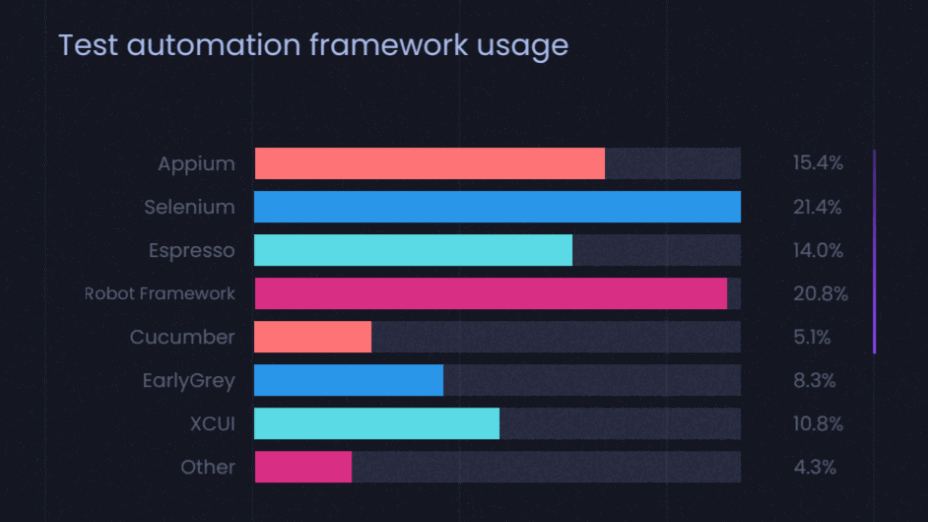928x522 pixels.
Task: Click the EarlyGrey label
Action: click(x=189, y=380)
